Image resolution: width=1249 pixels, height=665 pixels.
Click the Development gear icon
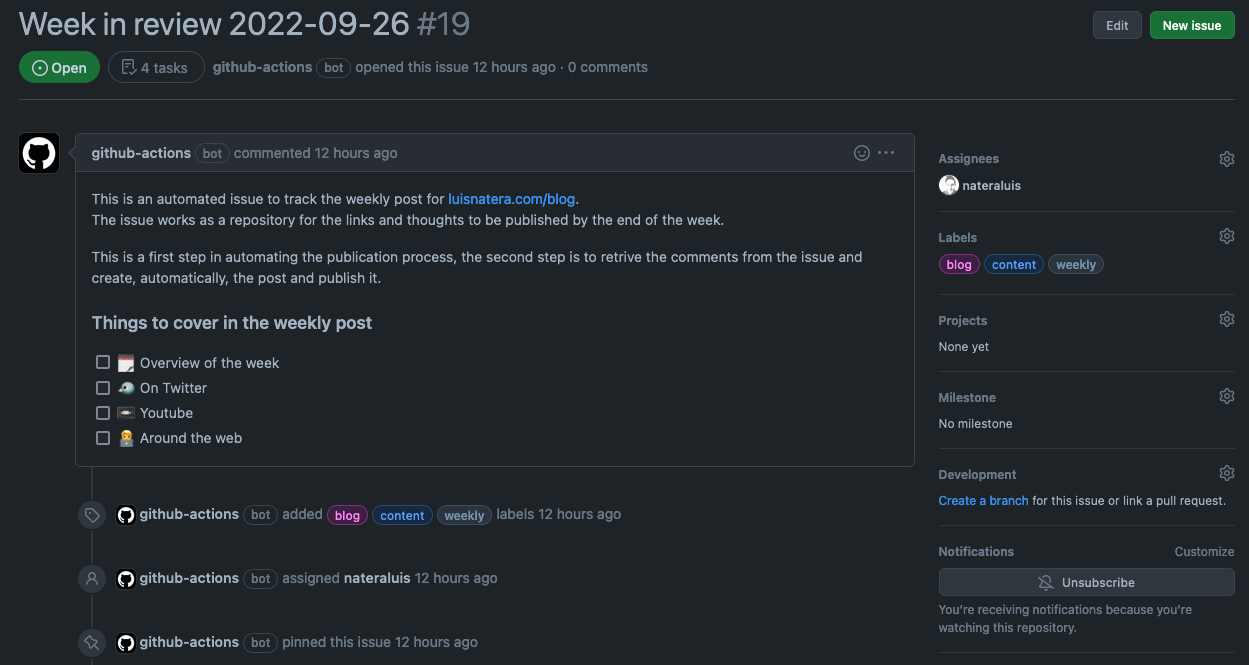1227,474
